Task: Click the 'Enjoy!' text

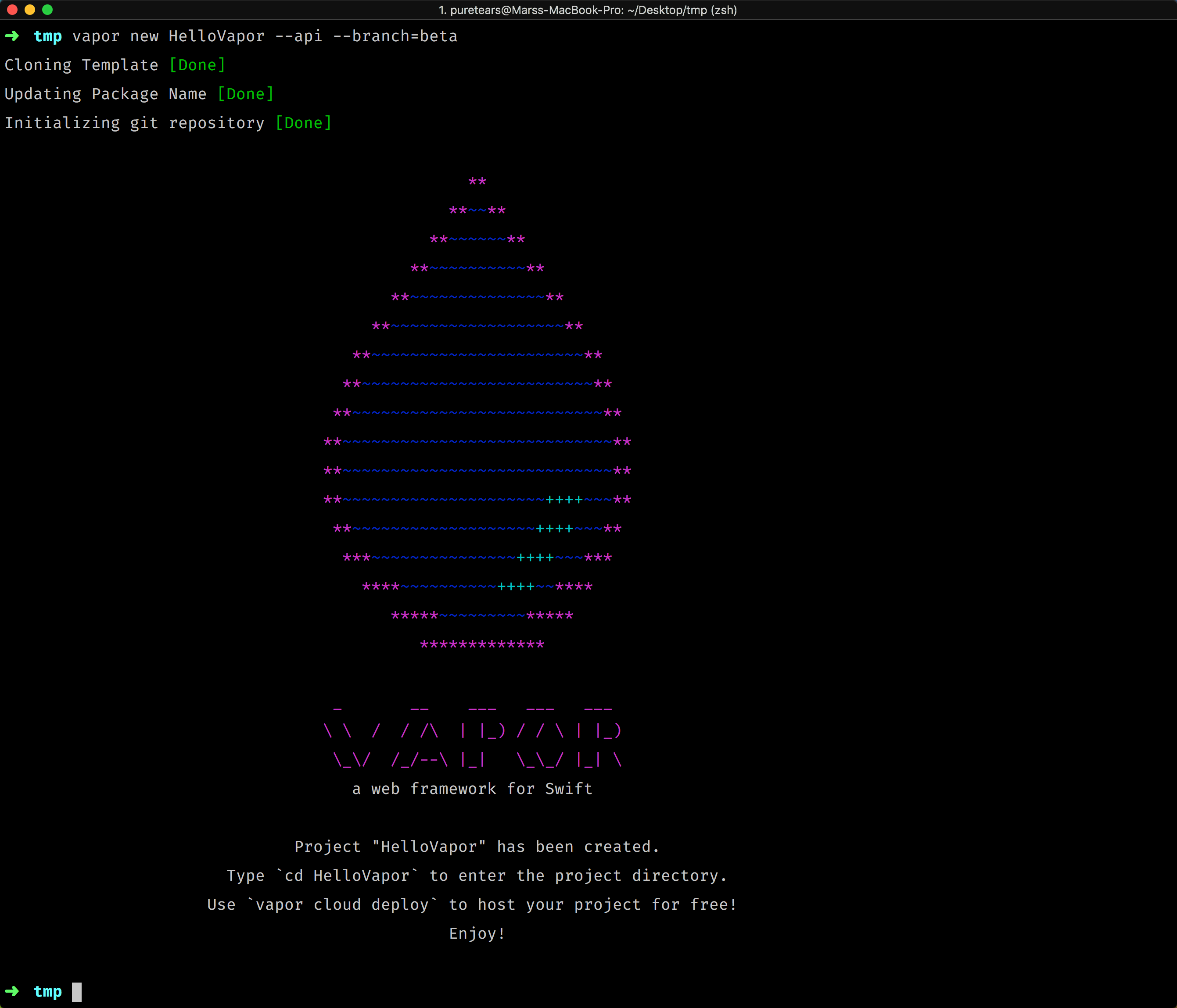Action: tap(477, 933)
